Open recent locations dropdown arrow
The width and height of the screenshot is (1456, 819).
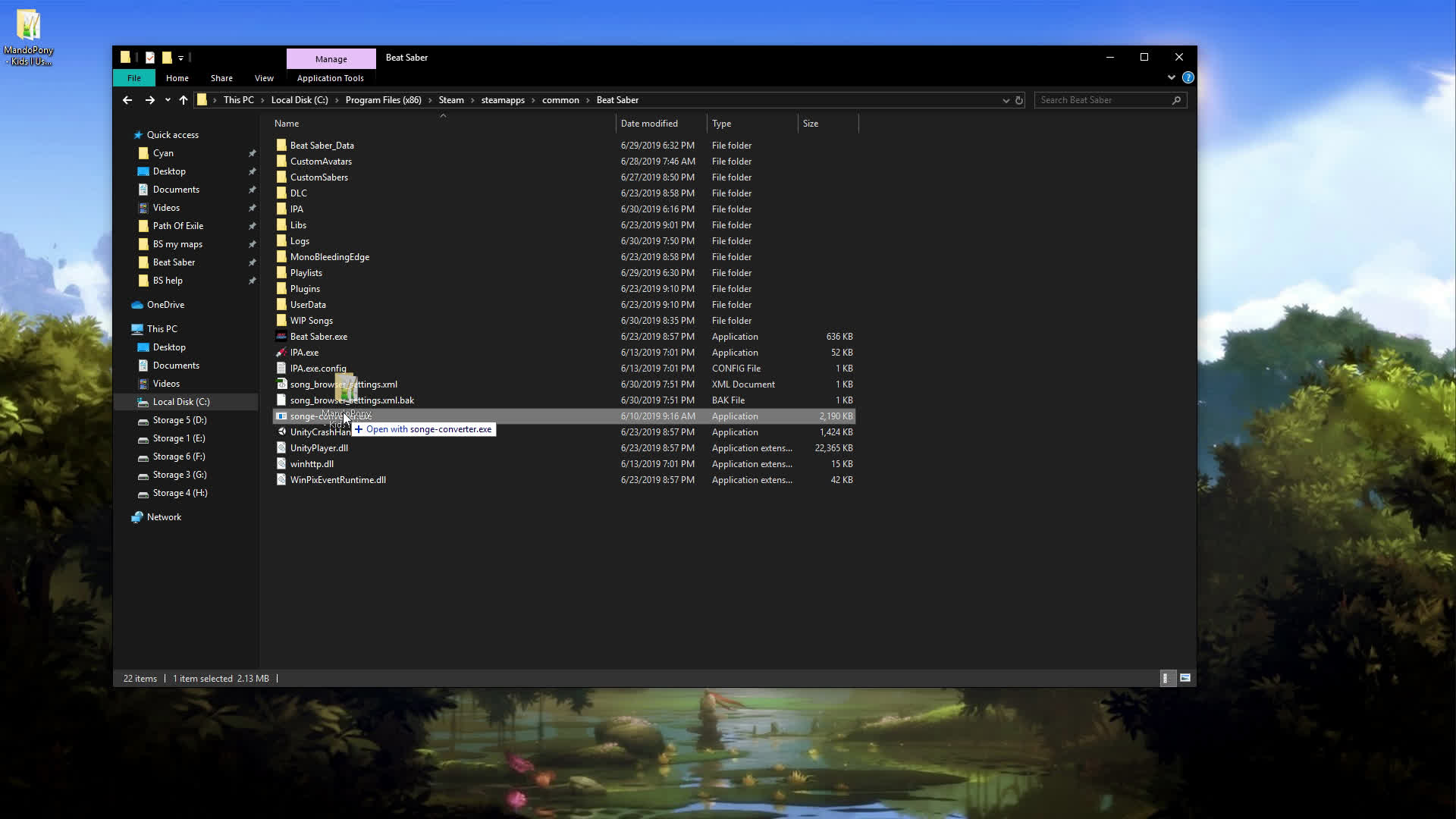(x=168, y=100)
